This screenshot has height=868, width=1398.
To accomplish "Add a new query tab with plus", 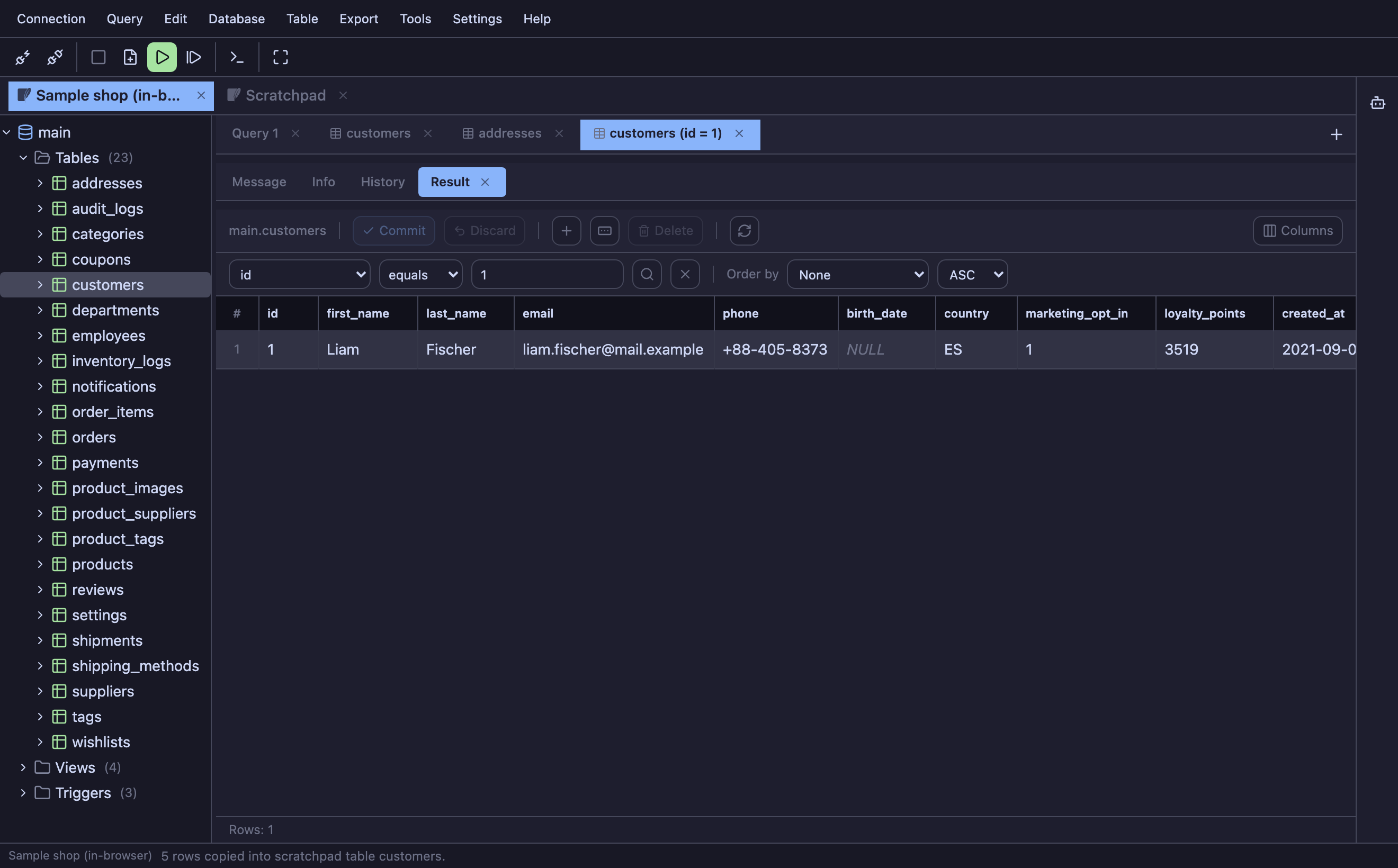I will coord(1336,134).
